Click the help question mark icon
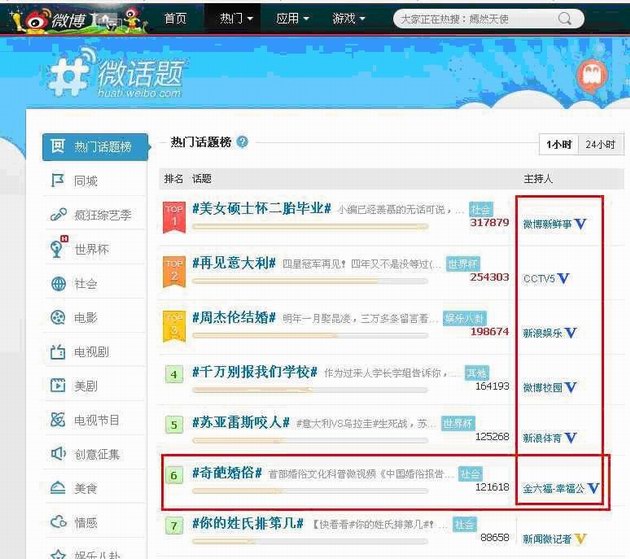 tap(242, 142)
